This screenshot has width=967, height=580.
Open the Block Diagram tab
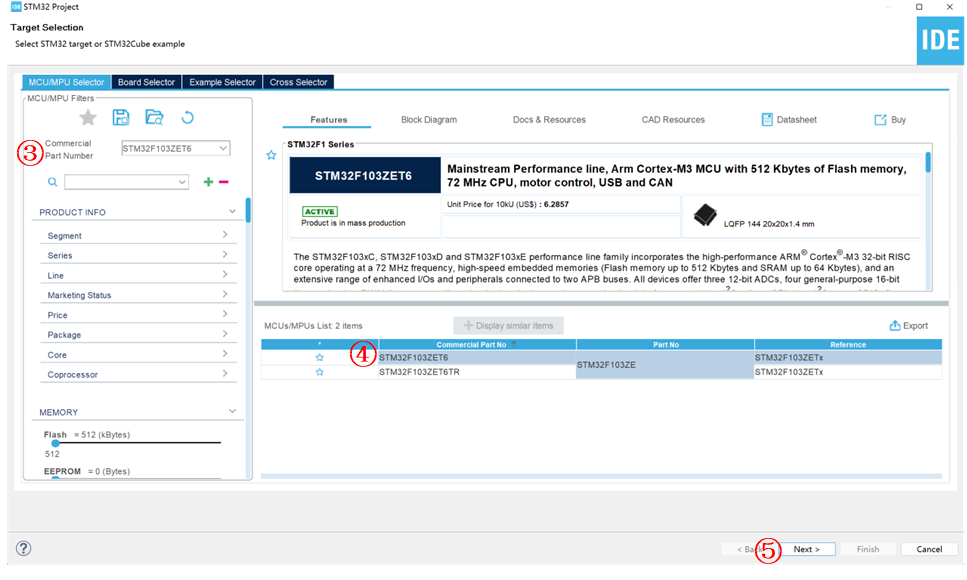[x=428, y=120]
